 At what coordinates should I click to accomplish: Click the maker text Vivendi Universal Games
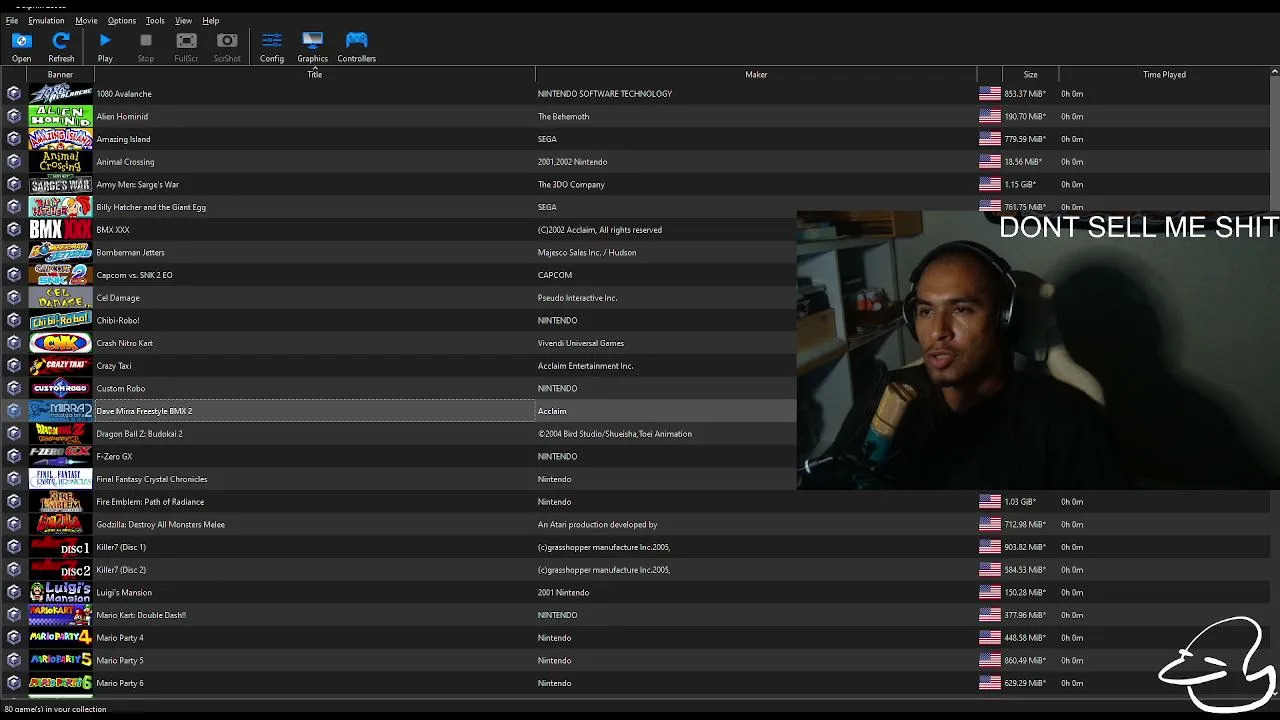click(580, 343)
